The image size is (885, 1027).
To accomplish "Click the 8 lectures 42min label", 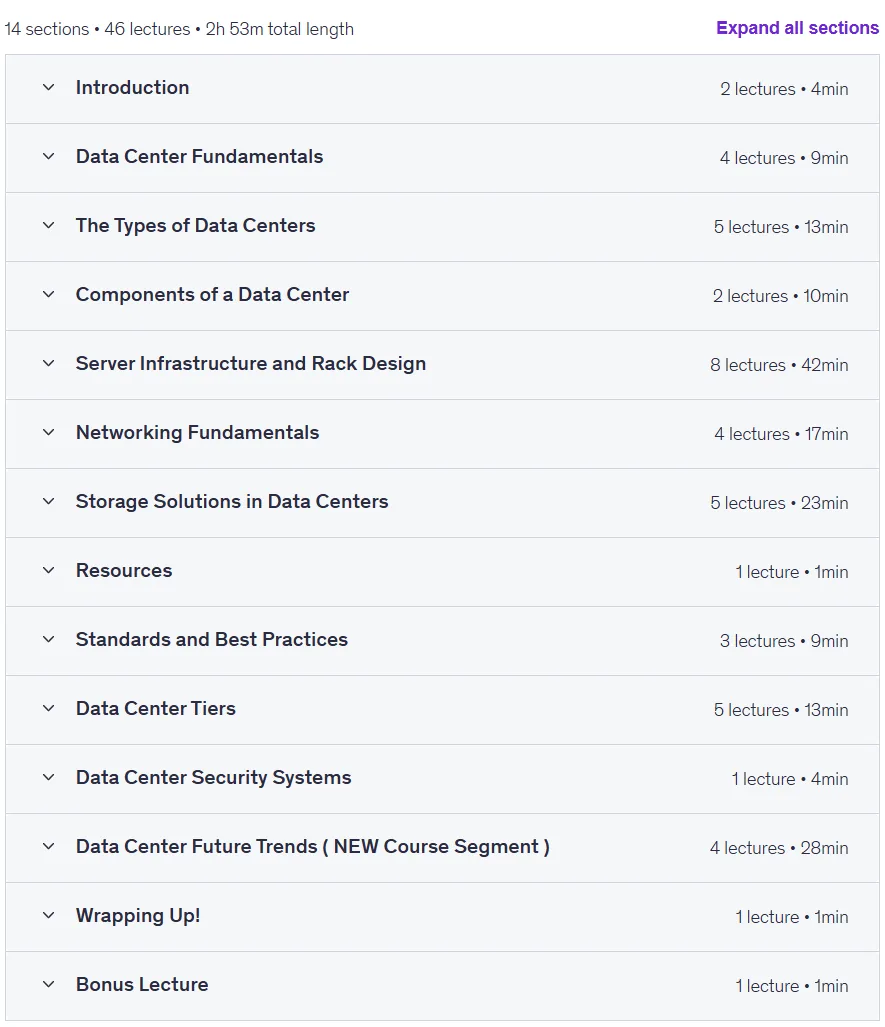I will 779,365.
